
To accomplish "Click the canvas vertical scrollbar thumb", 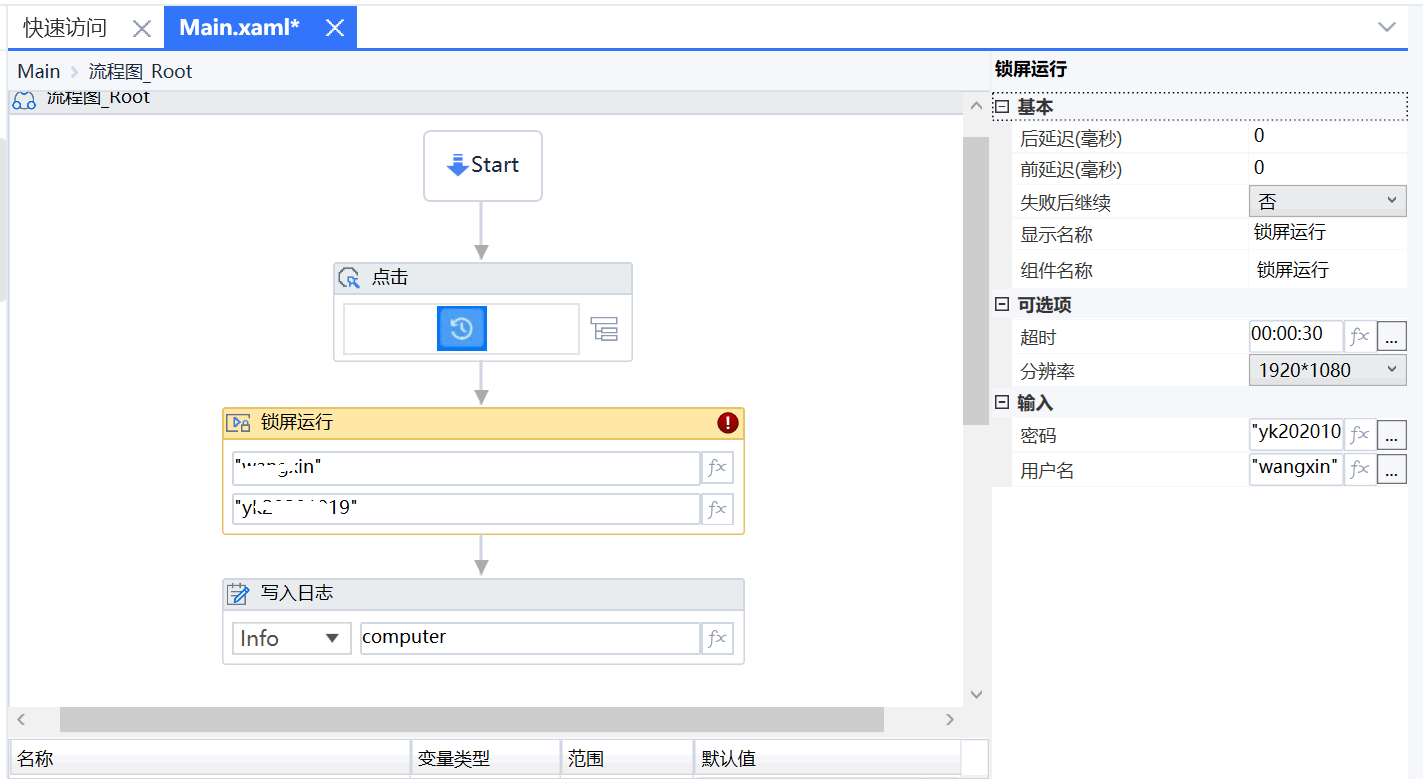I will tap(976, 280).
